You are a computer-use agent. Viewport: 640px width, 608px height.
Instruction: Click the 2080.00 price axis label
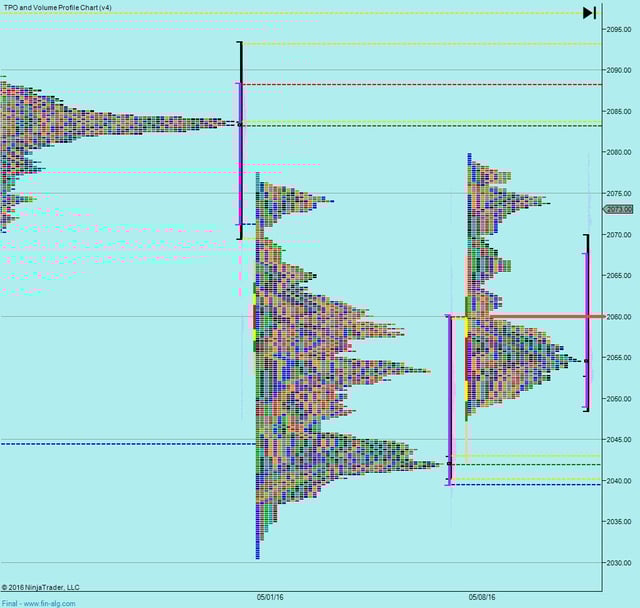point(620,152)
